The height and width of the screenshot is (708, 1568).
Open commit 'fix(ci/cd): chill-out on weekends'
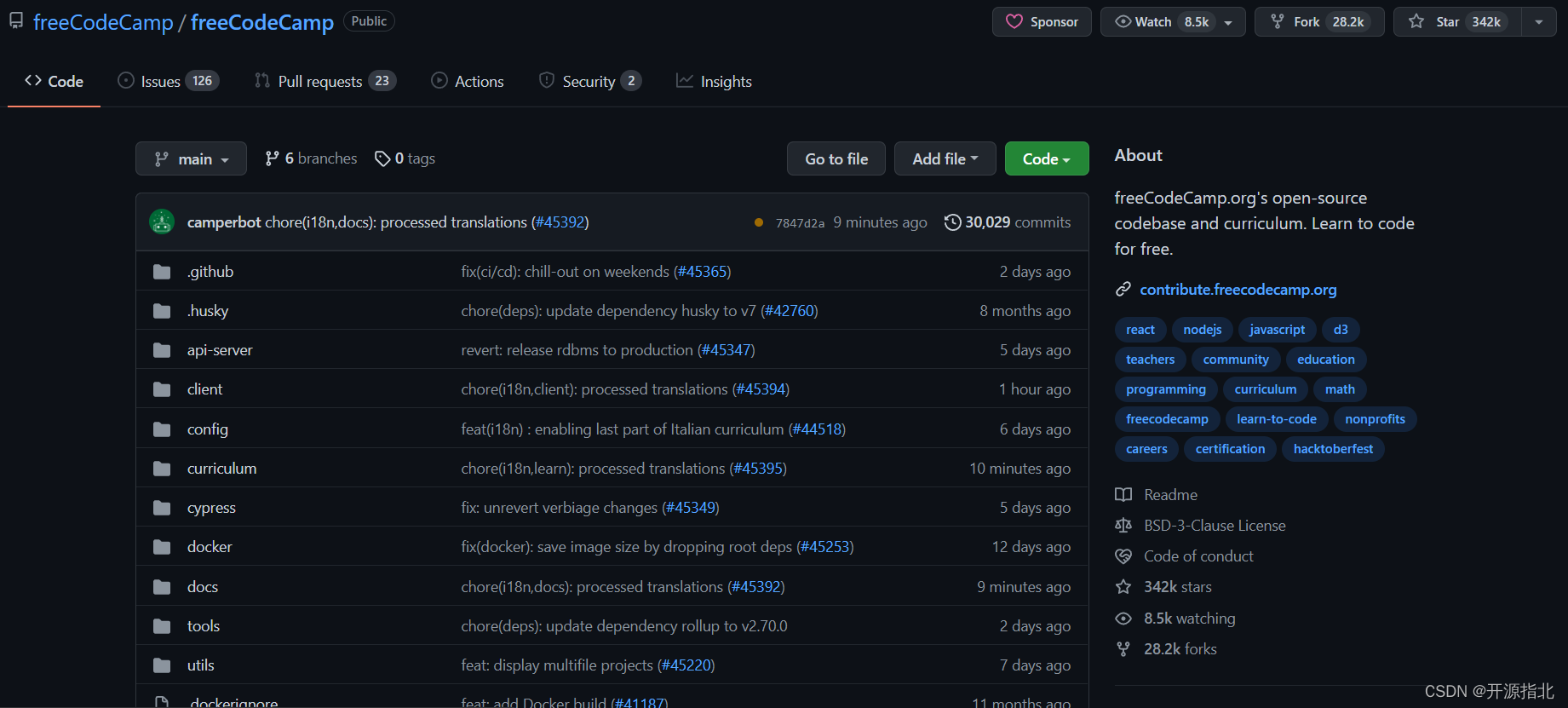coord(565,272)
